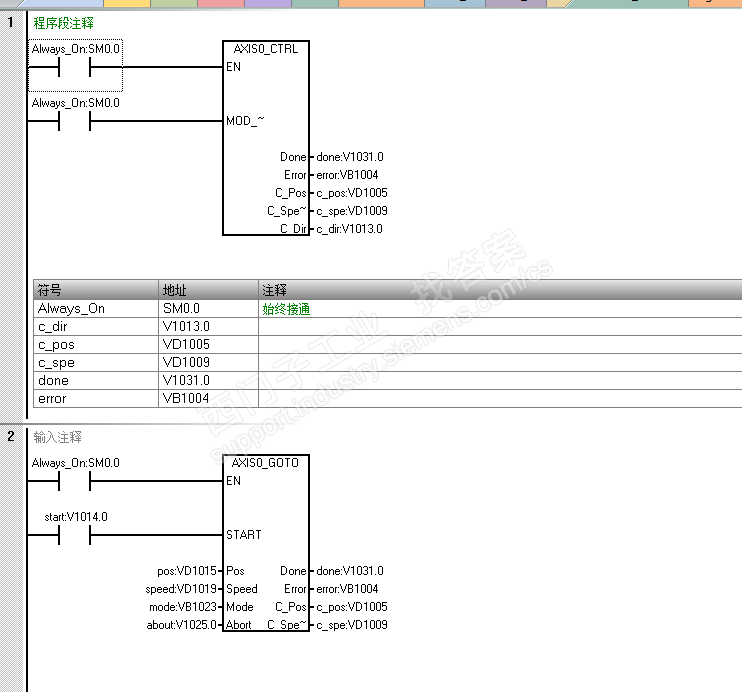Screen dimensions: 742x692
Task: Select c_spe:VD1009 operand on AXIS0_GOTO
Action: tap(352, 625)
